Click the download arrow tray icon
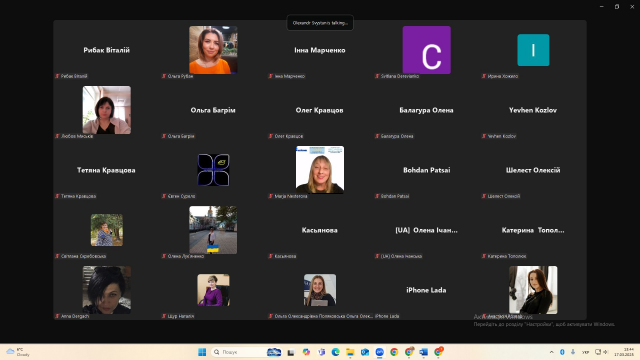 coord(573,352)
